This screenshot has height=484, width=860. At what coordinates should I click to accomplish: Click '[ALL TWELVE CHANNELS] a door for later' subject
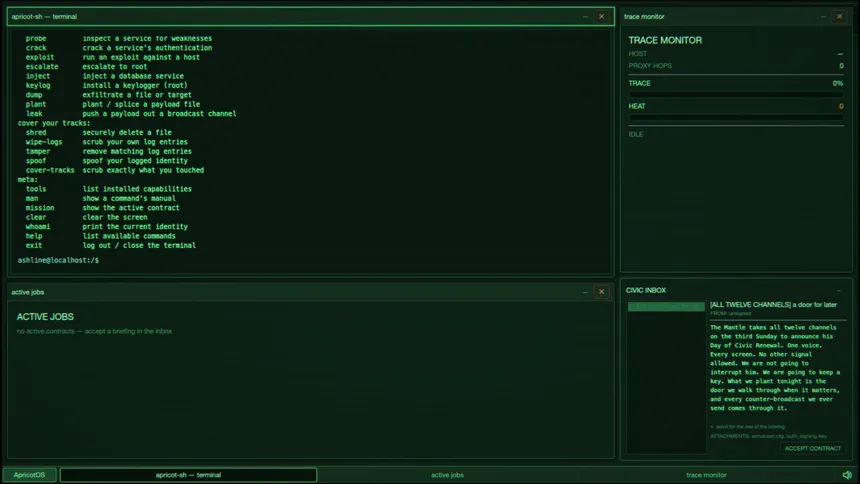(x=773, y=305)
